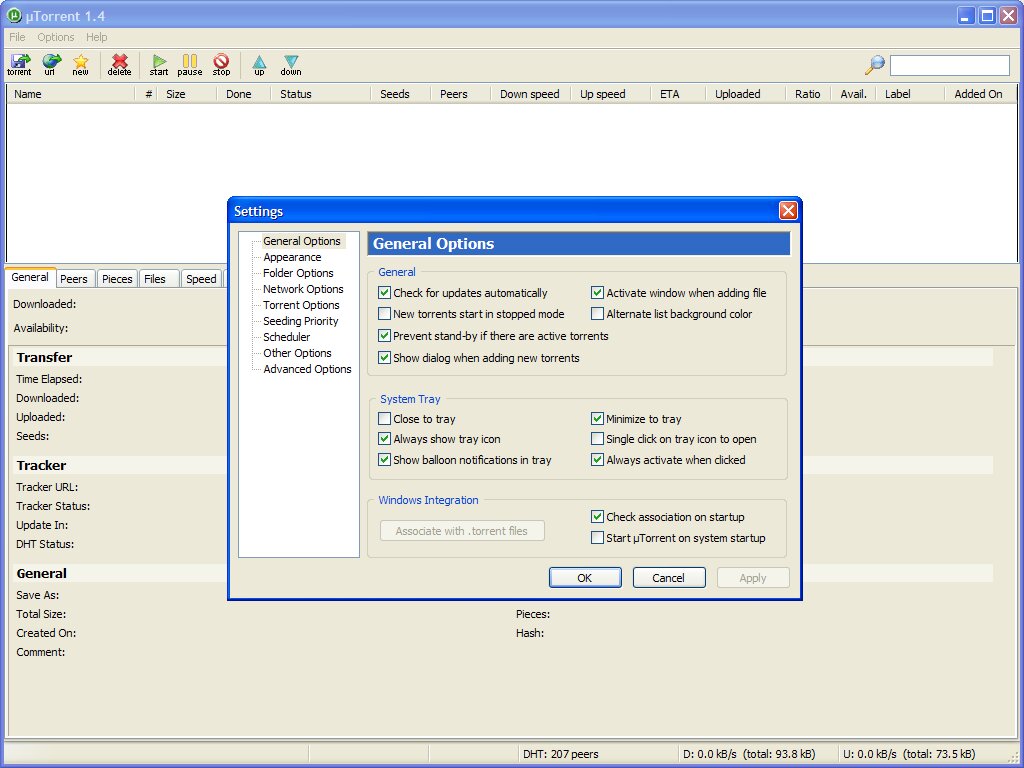The height and width of the screenshot is (768, 1024).
Task: Enable Start µTorrent on system startup
Action: [x=597, y=538]
